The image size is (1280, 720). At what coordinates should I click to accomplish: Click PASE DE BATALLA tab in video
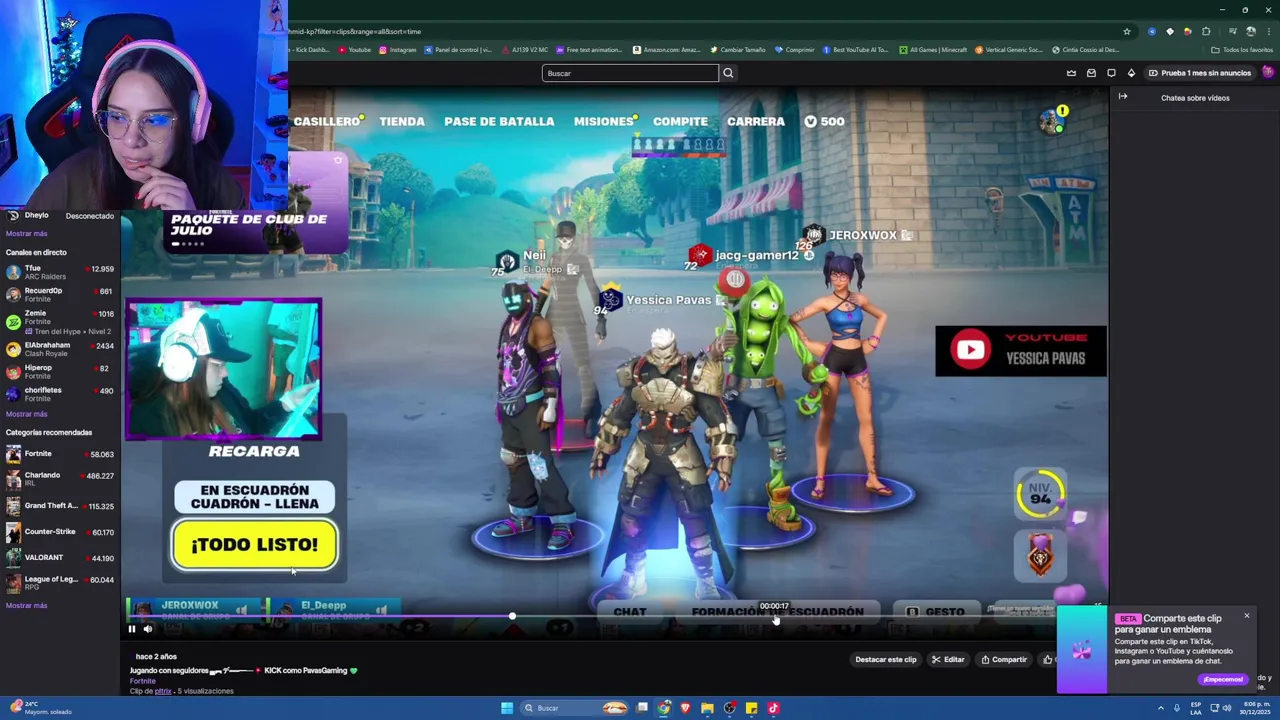pyautogui.click(x=499, y=121)
